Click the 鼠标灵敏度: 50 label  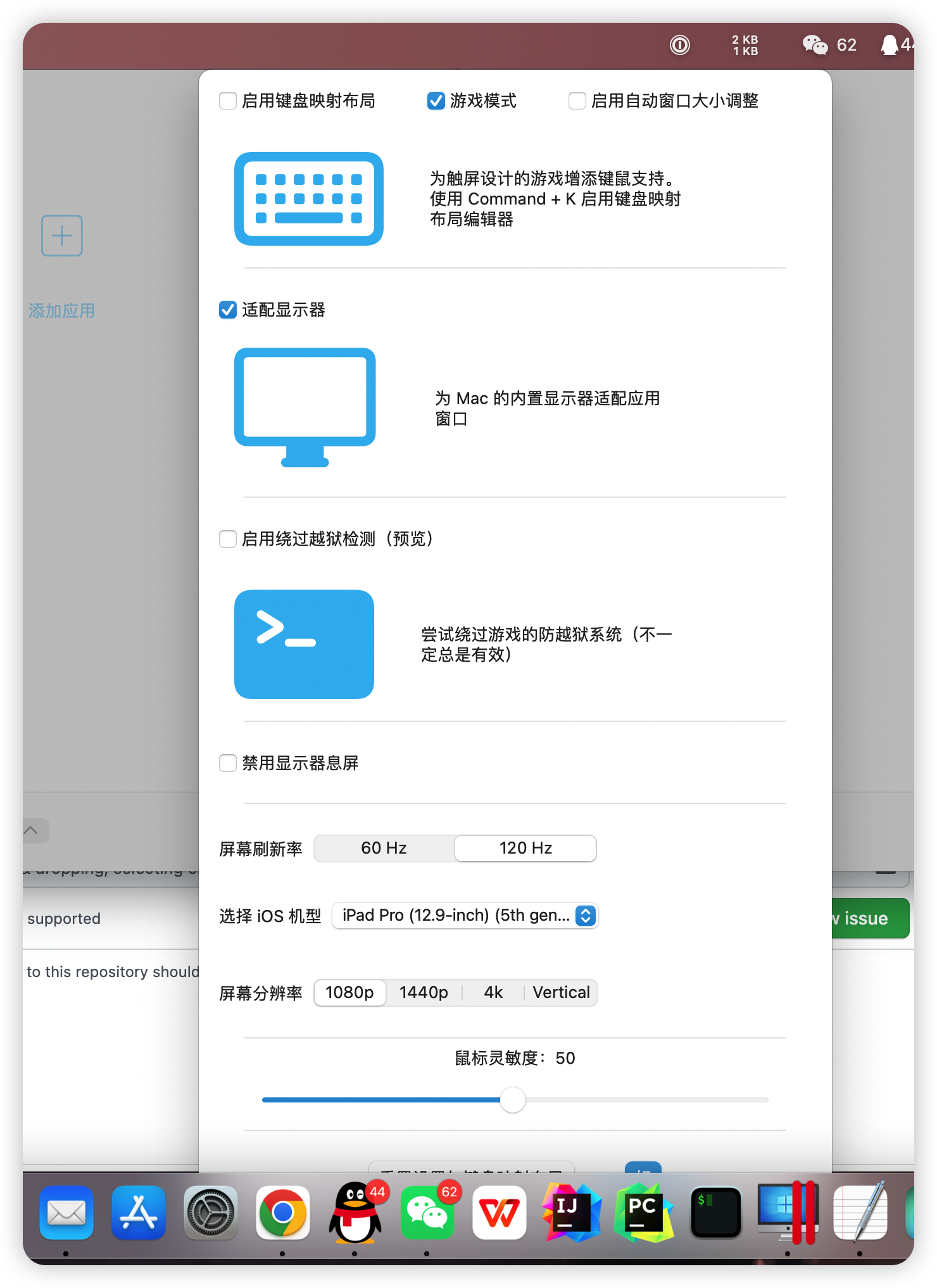515,1058
